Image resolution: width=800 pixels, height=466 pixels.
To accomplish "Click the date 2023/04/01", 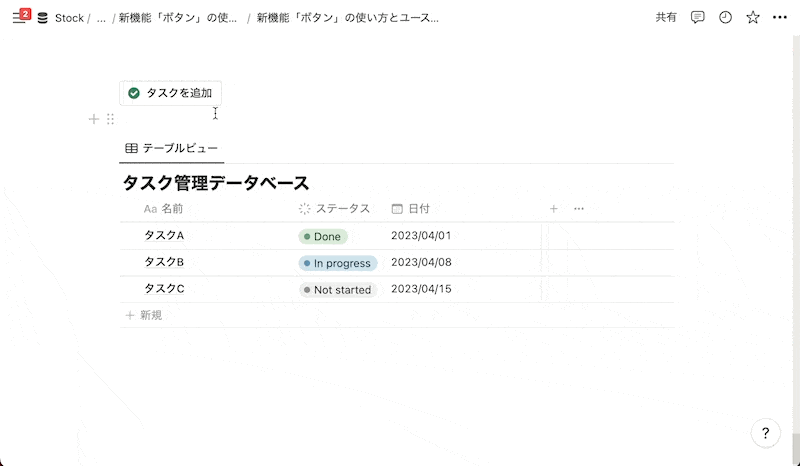I will 421,235.
